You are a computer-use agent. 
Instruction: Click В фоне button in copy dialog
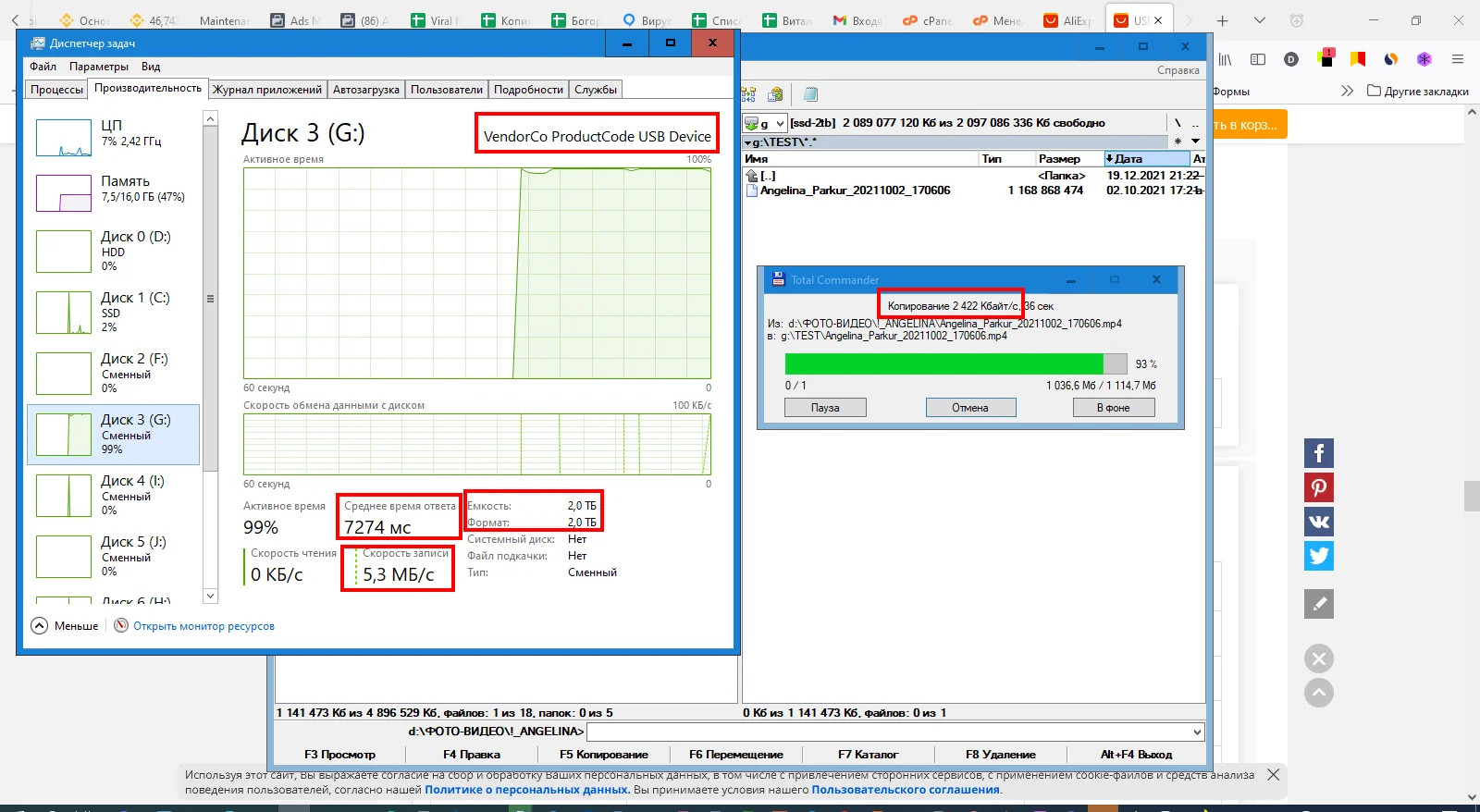point(1114,408)
